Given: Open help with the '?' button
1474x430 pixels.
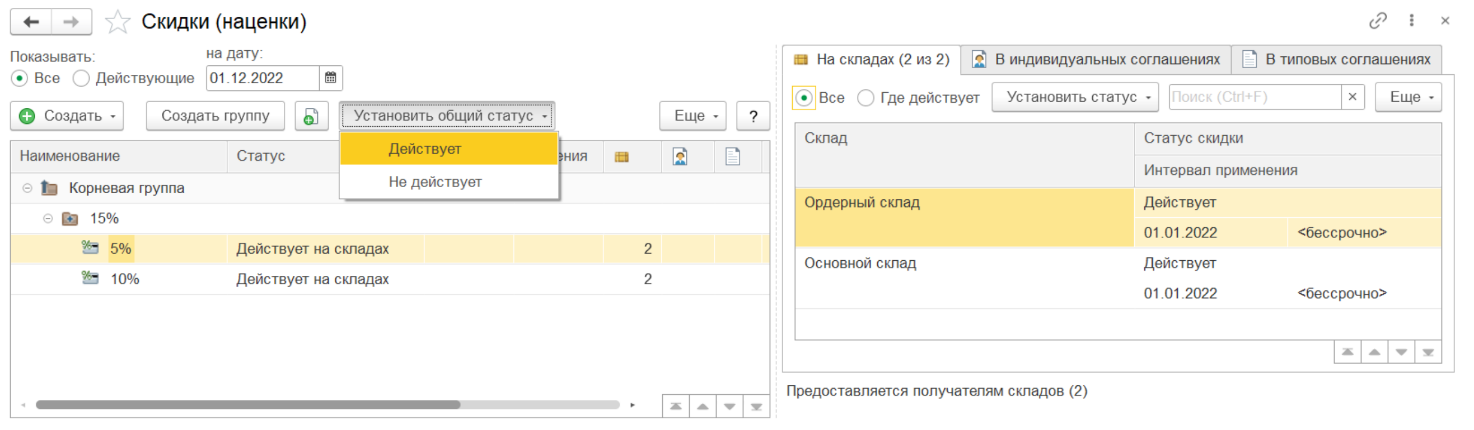Looking at the screenshot, I should pyautogui.click(x=752, y=116).
